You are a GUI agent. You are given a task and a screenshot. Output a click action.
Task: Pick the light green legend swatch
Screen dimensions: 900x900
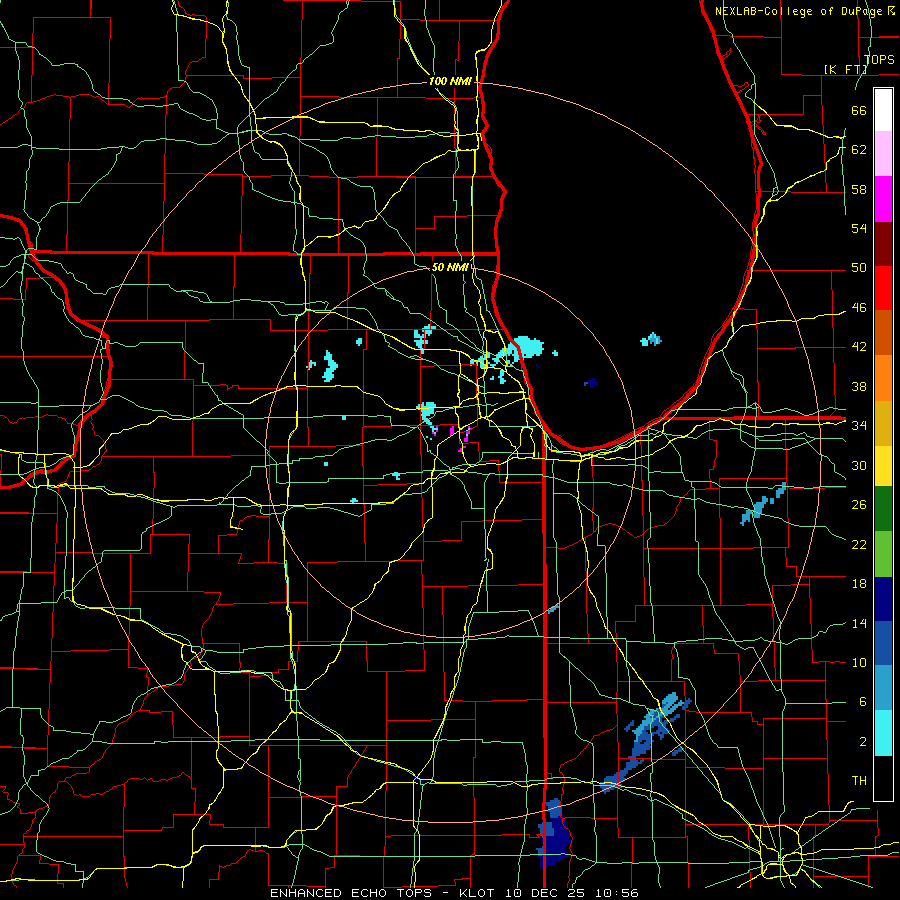tap(883, 554)
